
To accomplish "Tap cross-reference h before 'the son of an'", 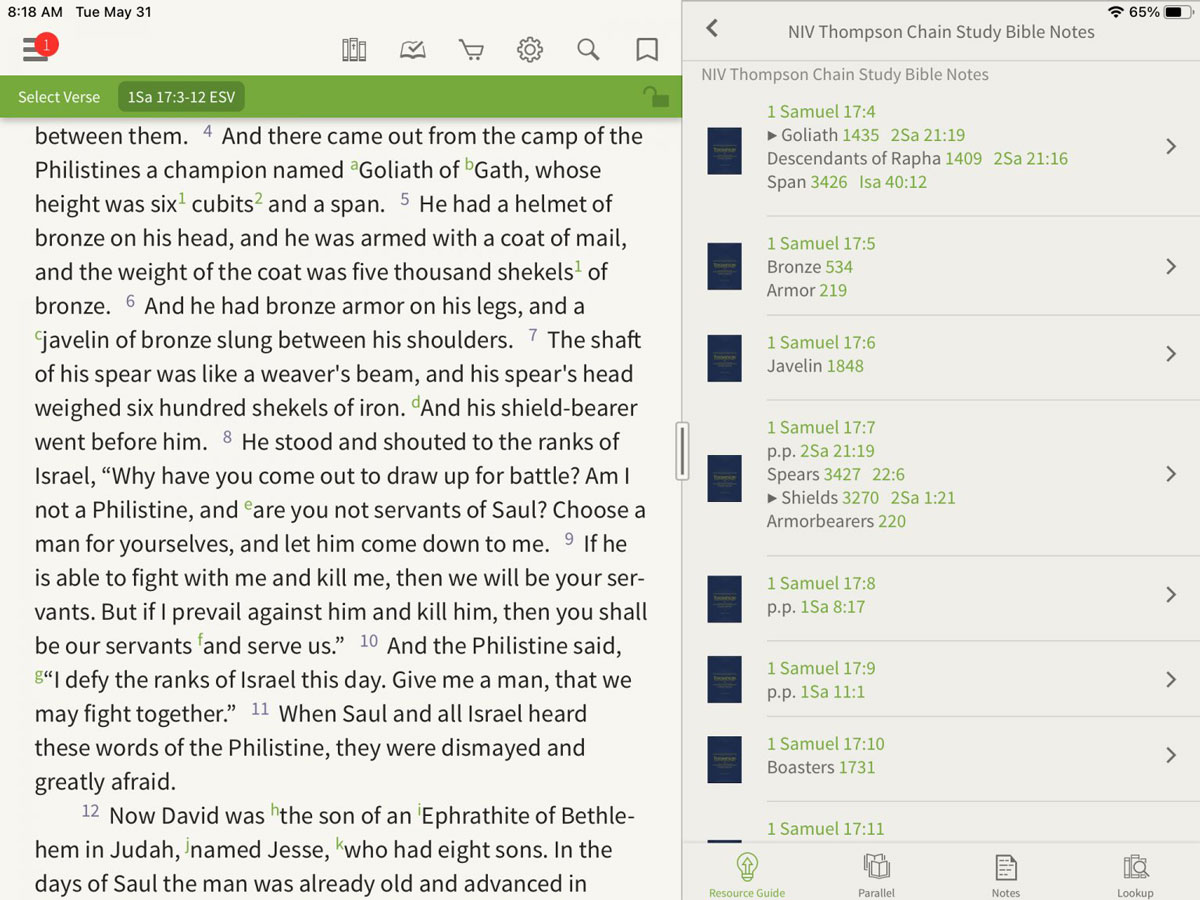I will (275, 809).
